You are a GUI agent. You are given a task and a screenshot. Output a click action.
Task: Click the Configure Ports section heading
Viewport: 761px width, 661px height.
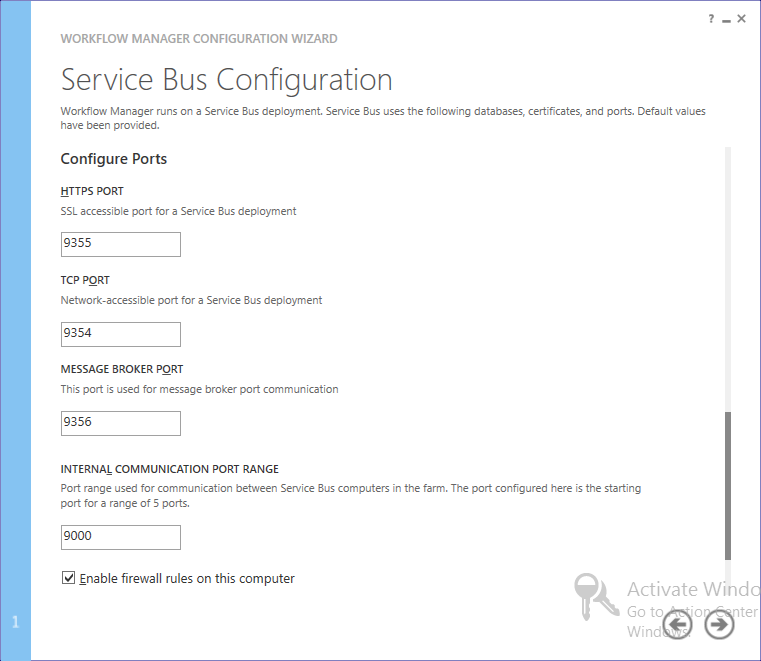coord(114,159)
